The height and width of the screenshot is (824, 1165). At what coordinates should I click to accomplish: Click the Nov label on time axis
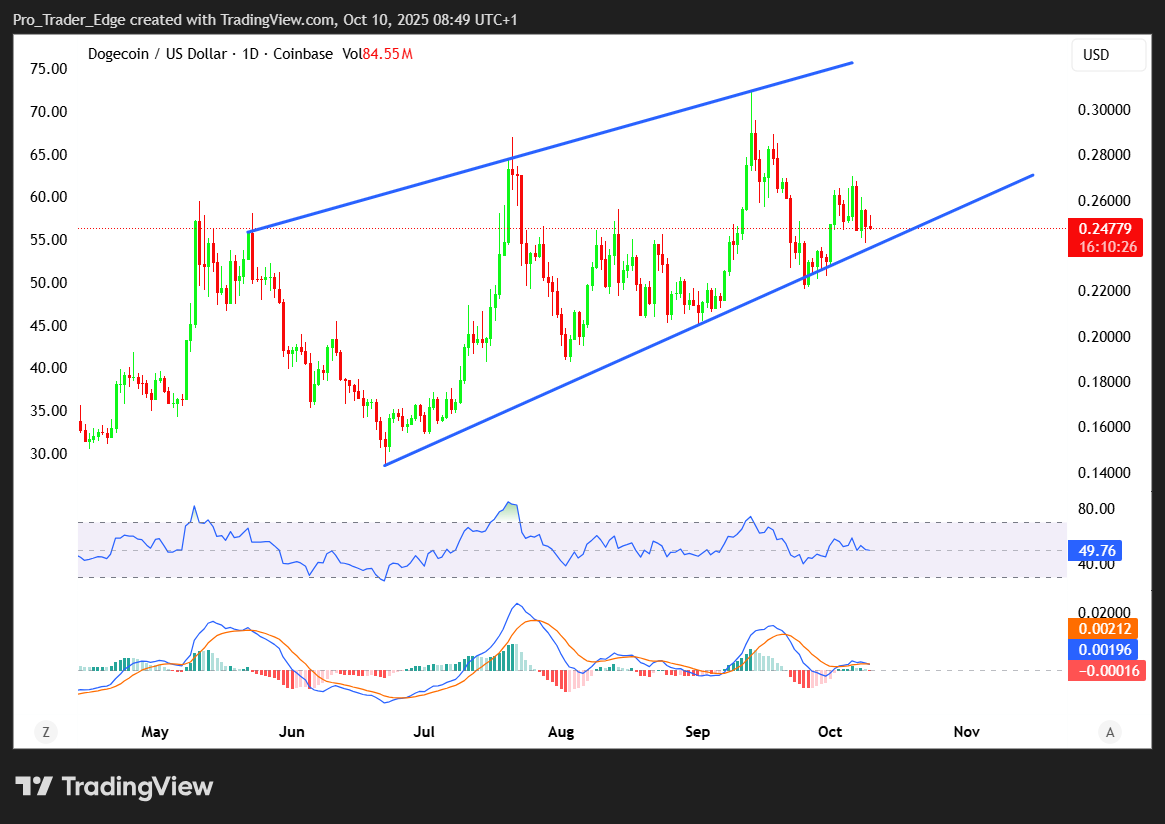966,732
